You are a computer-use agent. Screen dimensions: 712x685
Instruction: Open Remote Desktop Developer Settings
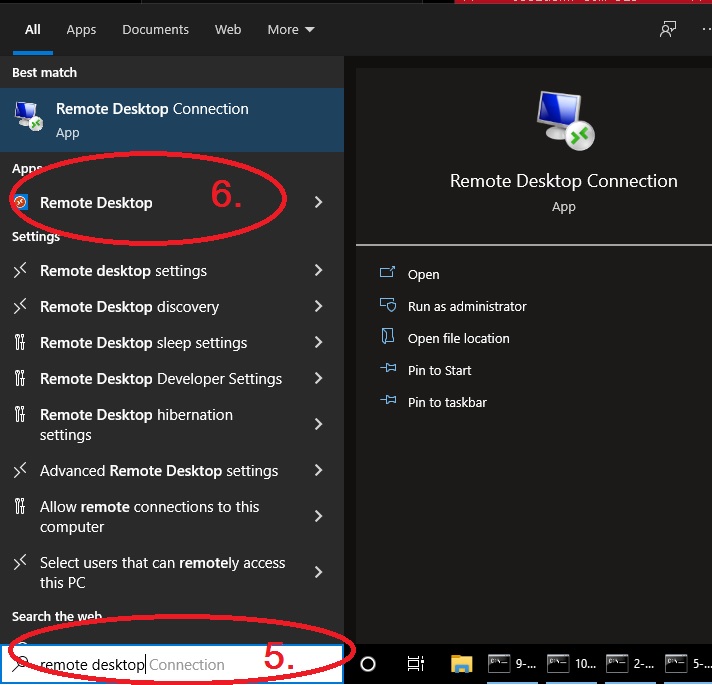[172, 379]
